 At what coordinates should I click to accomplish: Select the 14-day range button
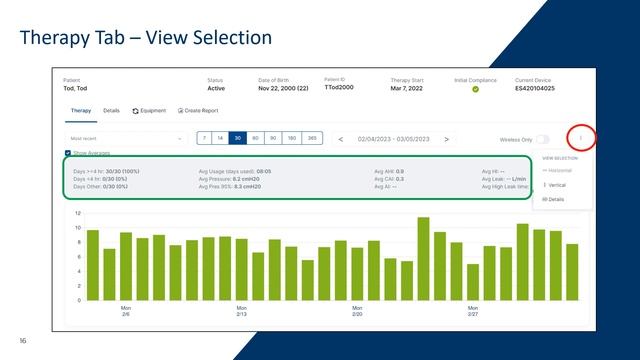tap(220, 138)
